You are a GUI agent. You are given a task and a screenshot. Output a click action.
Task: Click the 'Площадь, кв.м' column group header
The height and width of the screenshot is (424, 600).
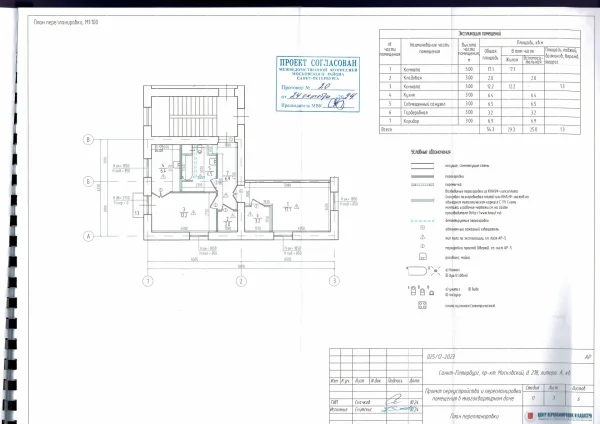click(530, 42)
